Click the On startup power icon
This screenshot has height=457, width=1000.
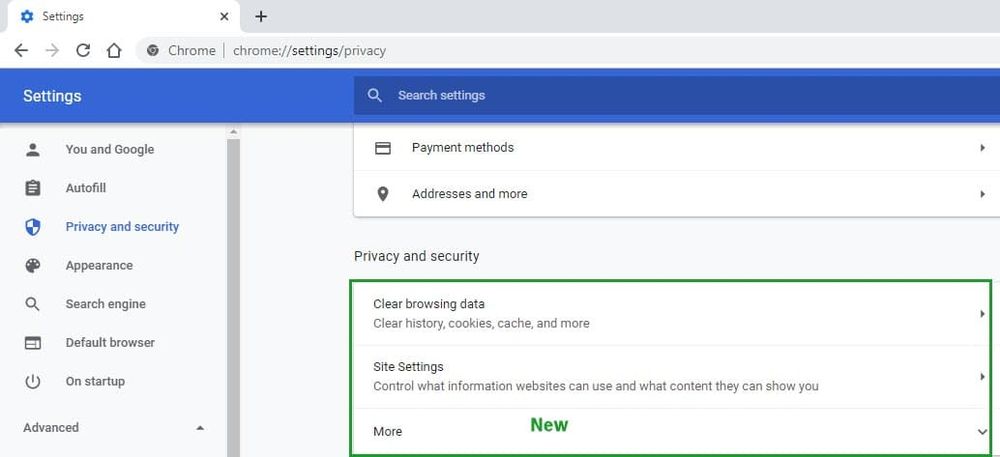[x=33, y=381]
